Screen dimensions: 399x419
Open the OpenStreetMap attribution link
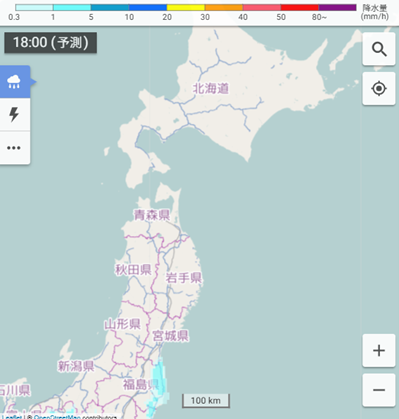click(57, 417)
